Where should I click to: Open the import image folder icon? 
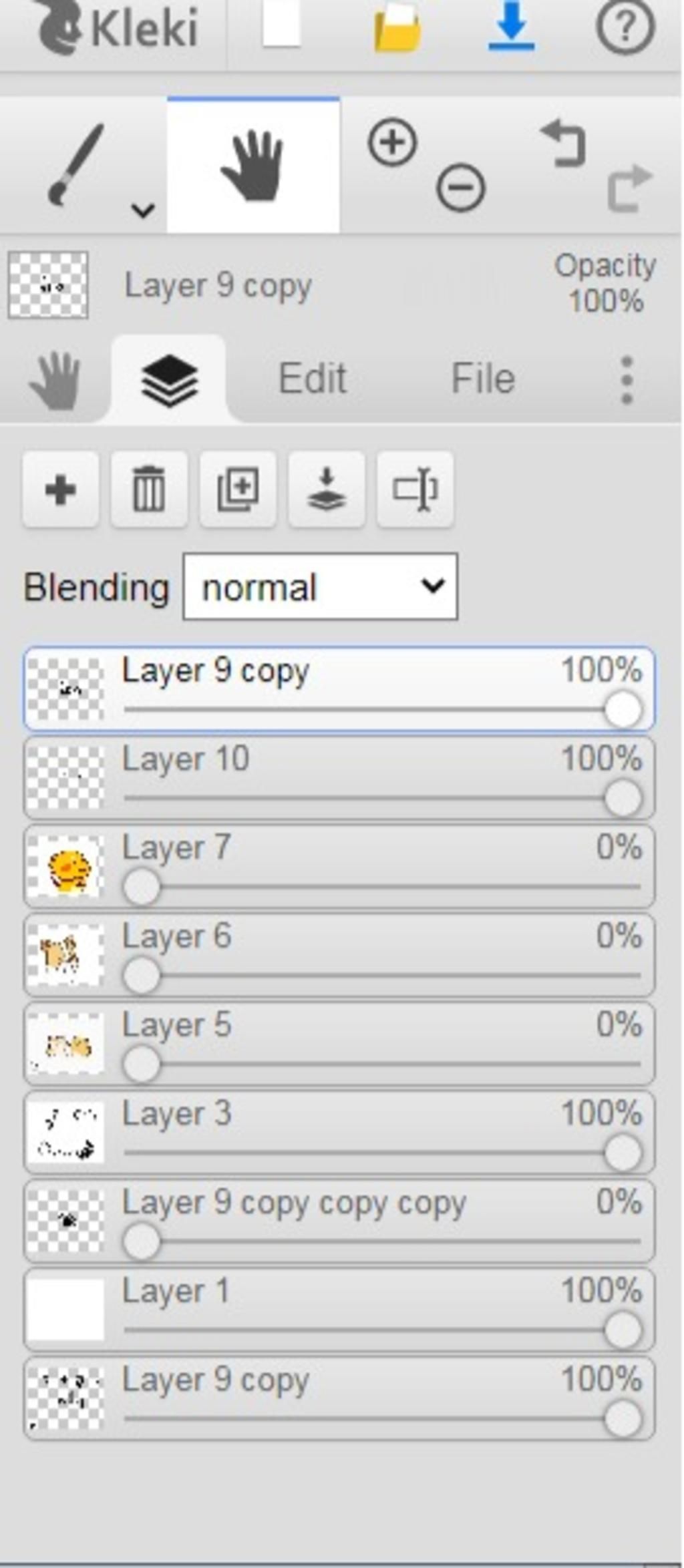click(397, 28)
